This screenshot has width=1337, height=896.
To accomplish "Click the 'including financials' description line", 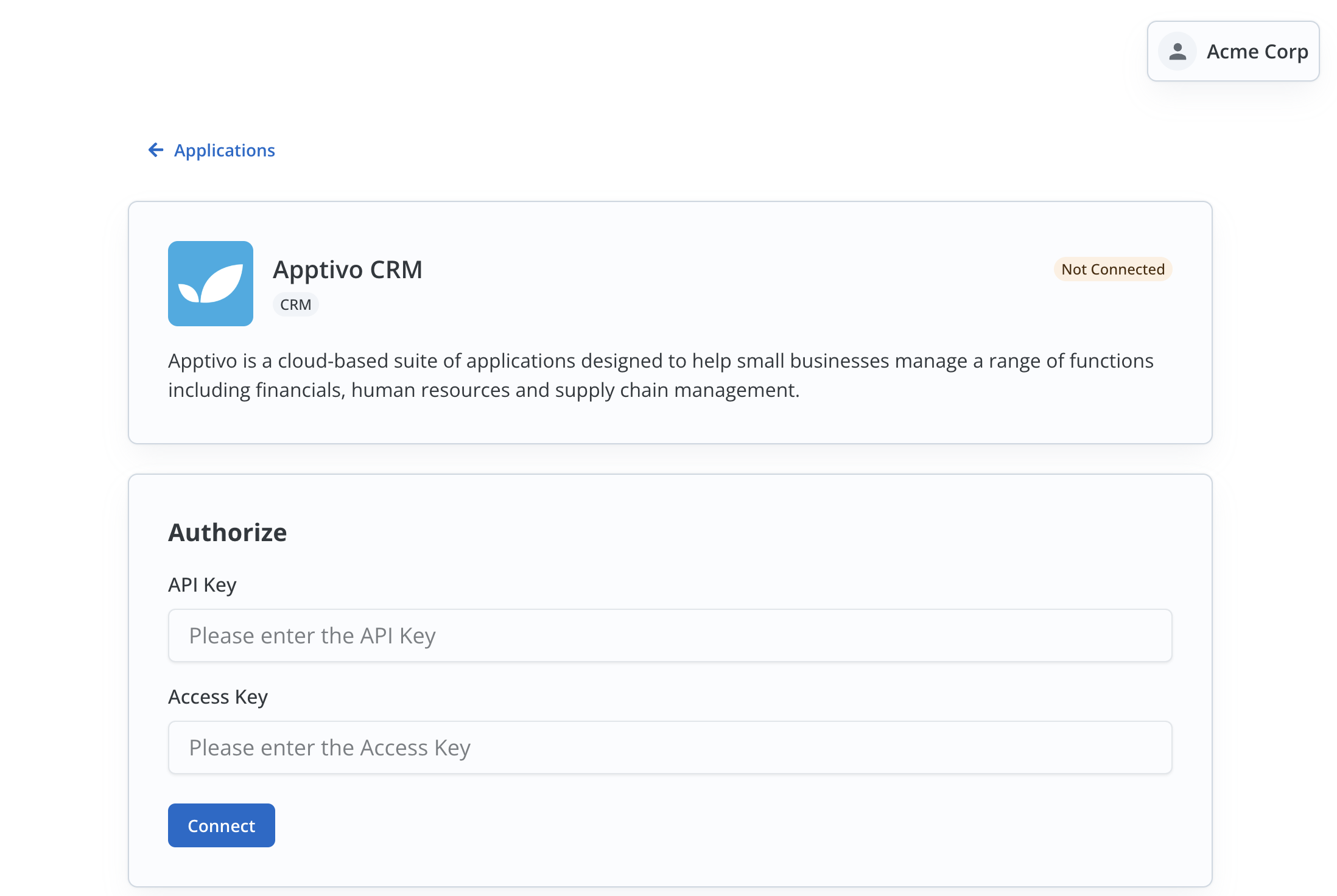I will (483, 390).
